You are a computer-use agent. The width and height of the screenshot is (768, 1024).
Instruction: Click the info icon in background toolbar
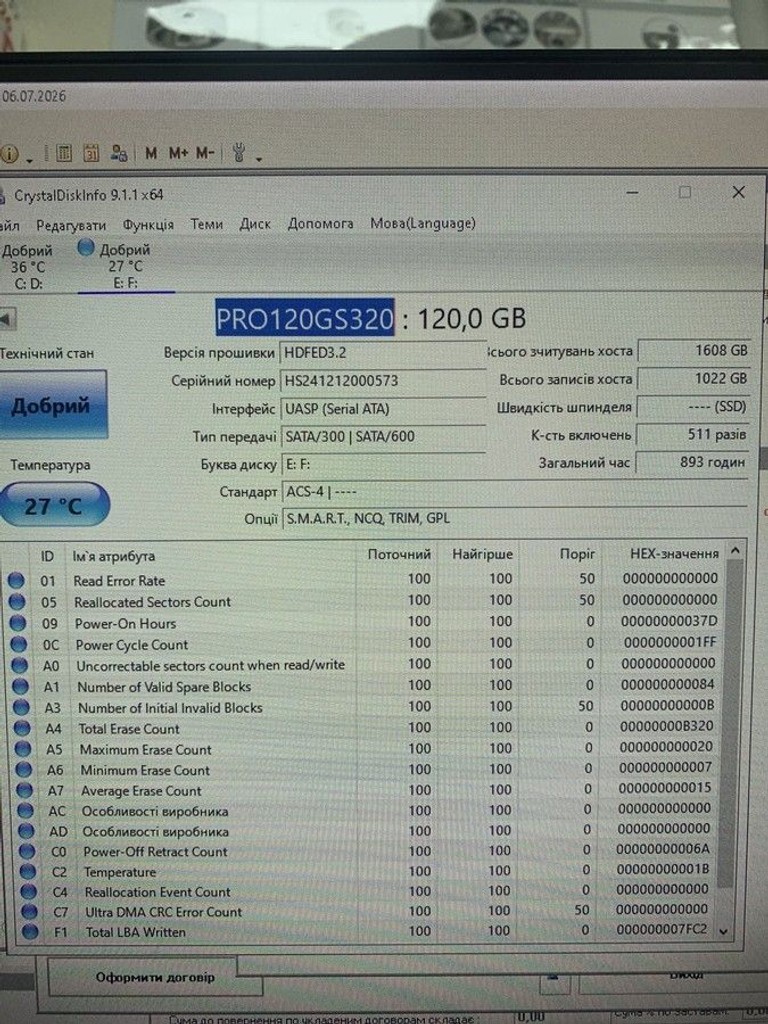pyautogui.click(x=8, y=154)
